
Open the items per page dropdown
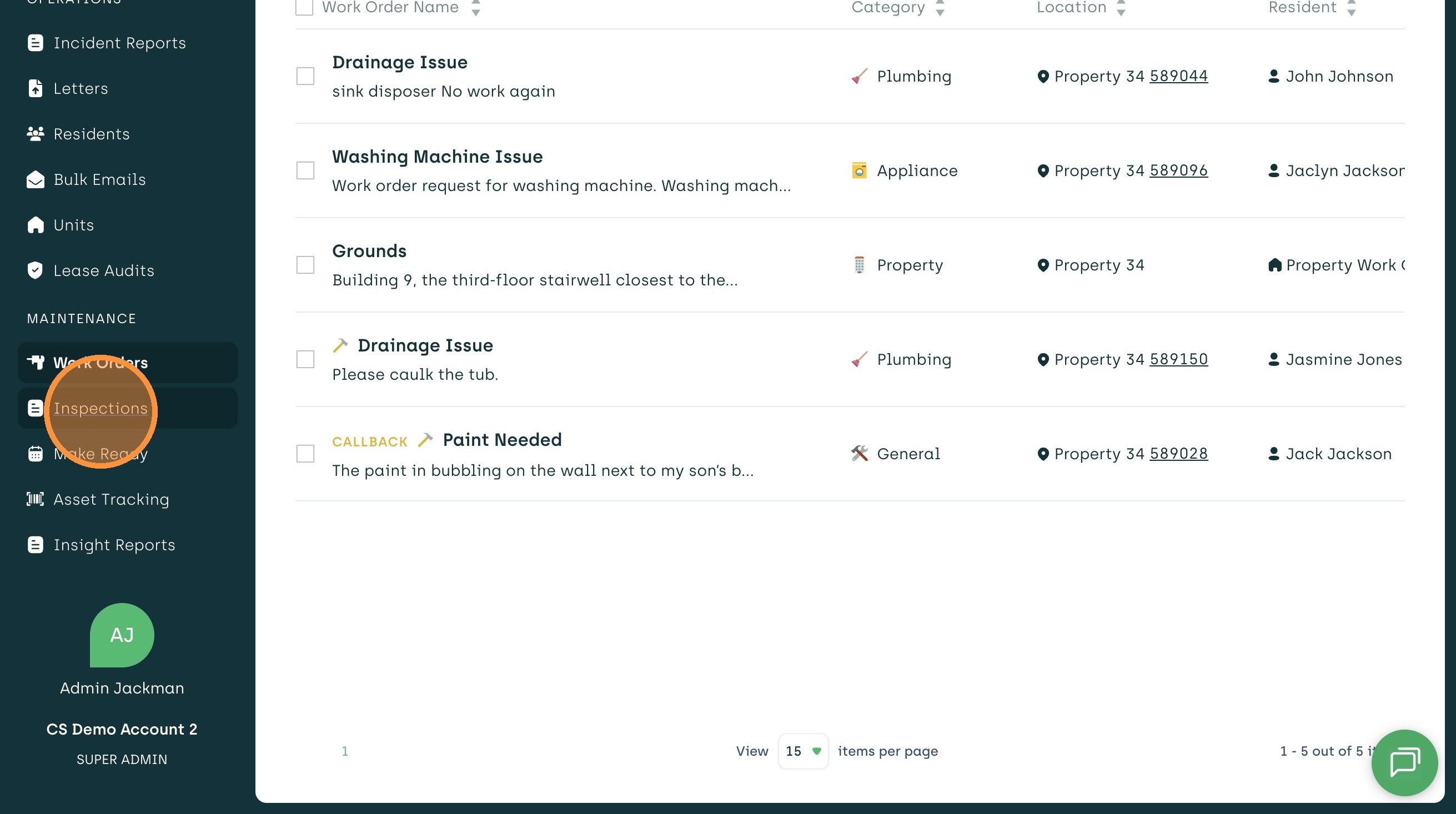pyautogui.click(x=802, y=751)
